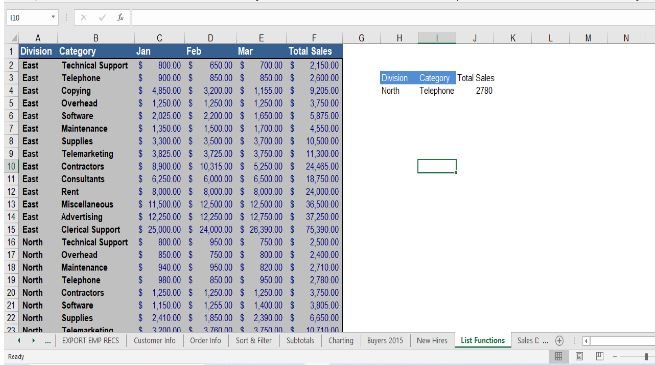
Task: Add a new sheet with plus icon
Action: point(559,341)
